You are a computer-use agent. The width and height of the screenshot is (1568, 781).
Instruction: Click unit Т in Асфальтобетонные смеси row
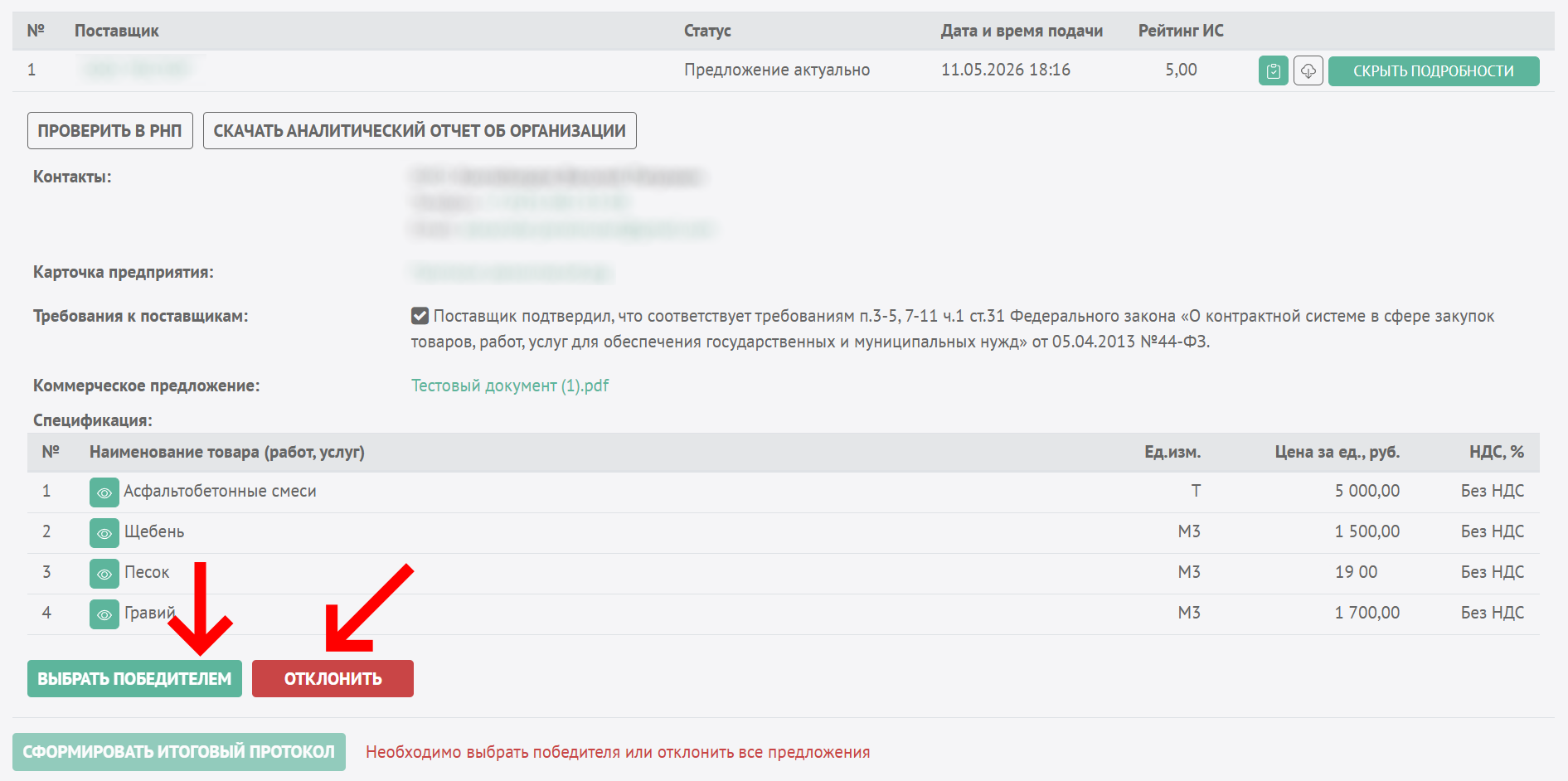pyautogui.click(x=1196, y=491)
